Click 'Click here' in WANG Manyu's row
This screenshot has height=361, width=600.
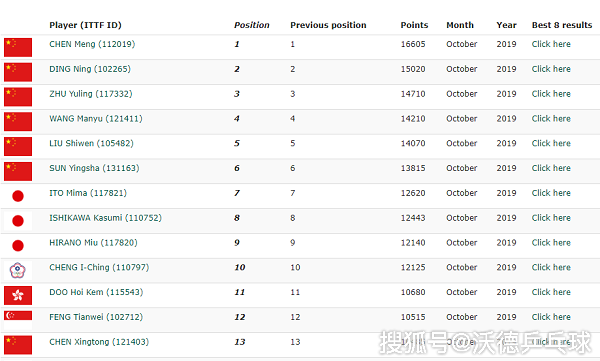[x=551, y=119]
